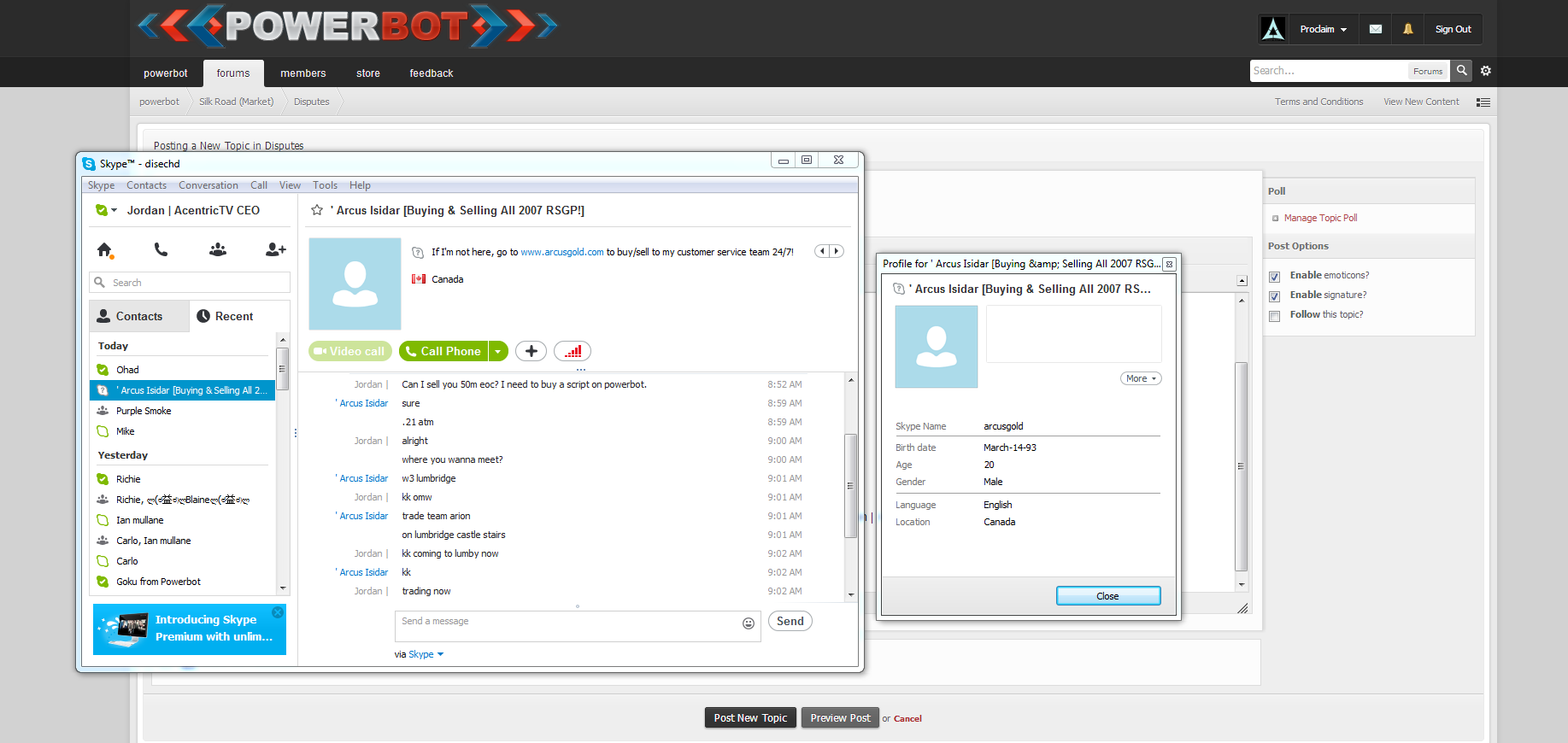Open the Tools menu in Skype
This screenshot has height=743, width=1568.
coord(325,185)
